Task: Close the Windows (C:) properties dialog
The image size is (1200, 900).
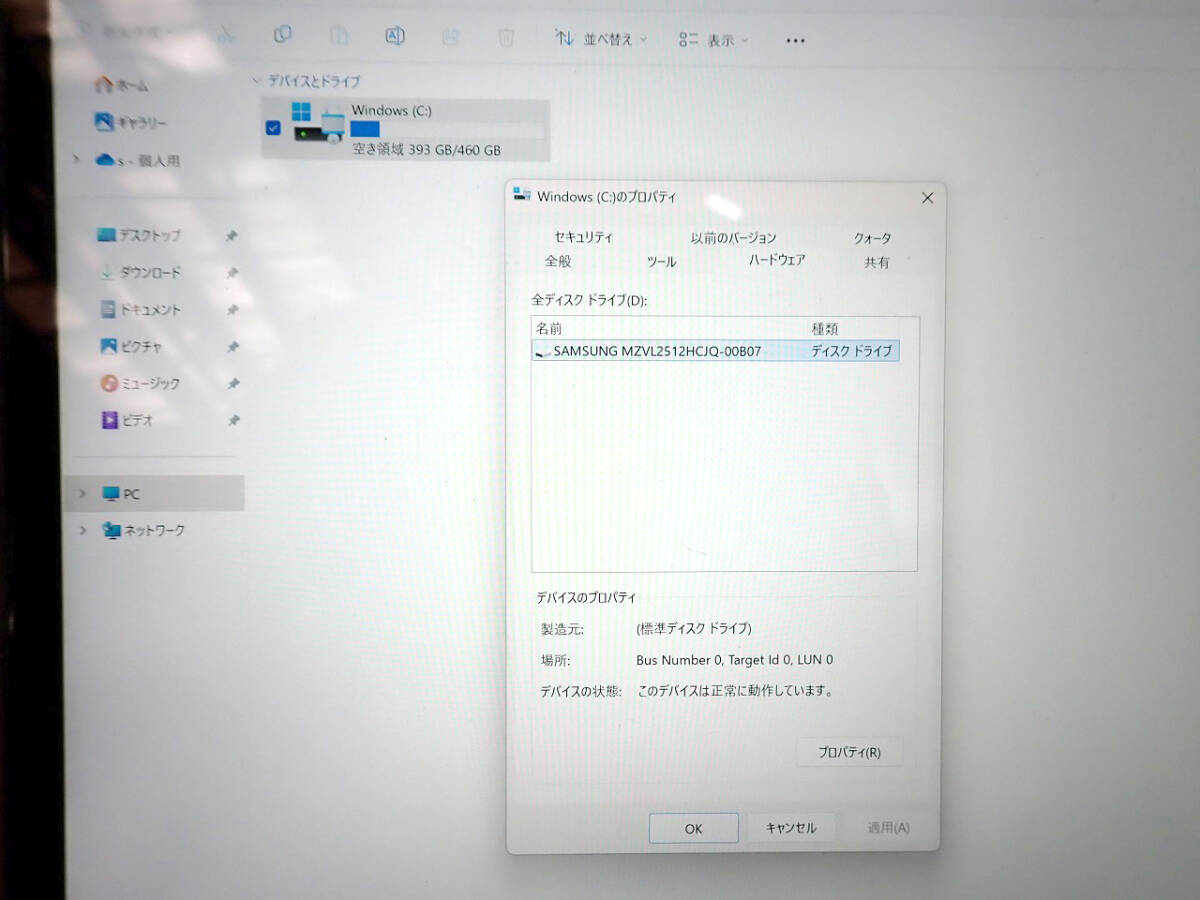Action: coord(927,198)
